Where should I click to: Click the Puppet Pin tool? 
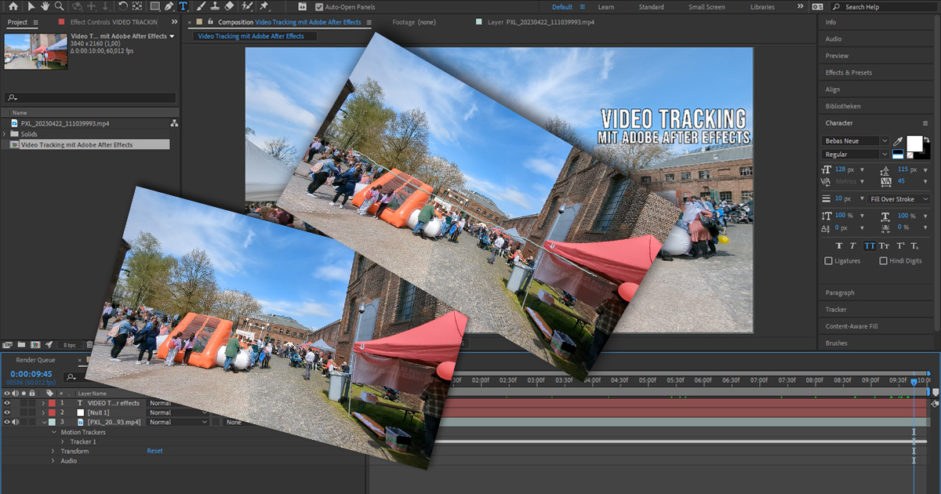click(x=264, y=6)
